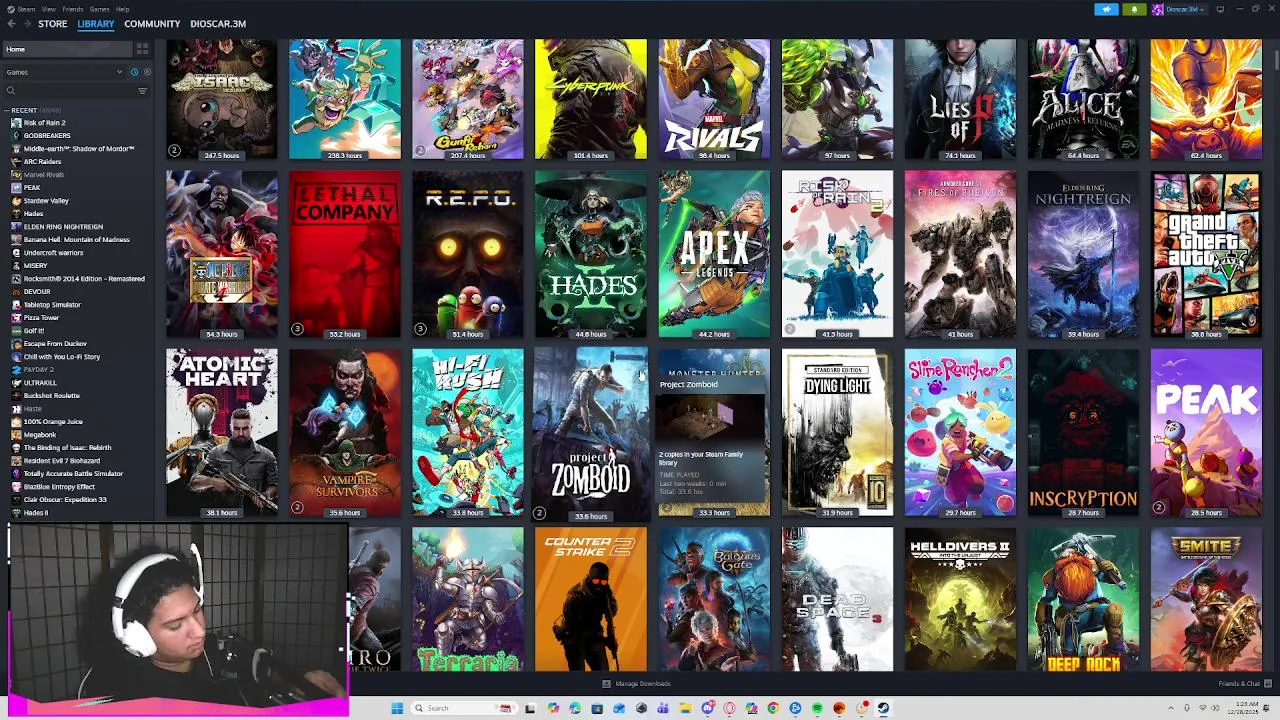This screenshot has width=1280, height=720.
Task: Select Megabonk in the sidebar
Action: tap(40, 435)
